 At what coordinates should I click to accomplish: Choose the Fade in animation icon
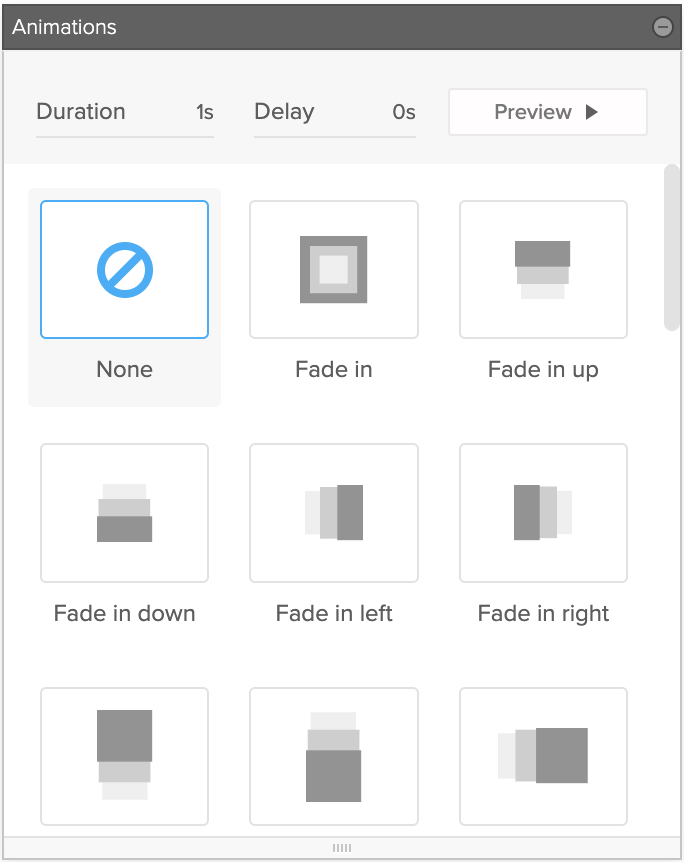[333, 270]
